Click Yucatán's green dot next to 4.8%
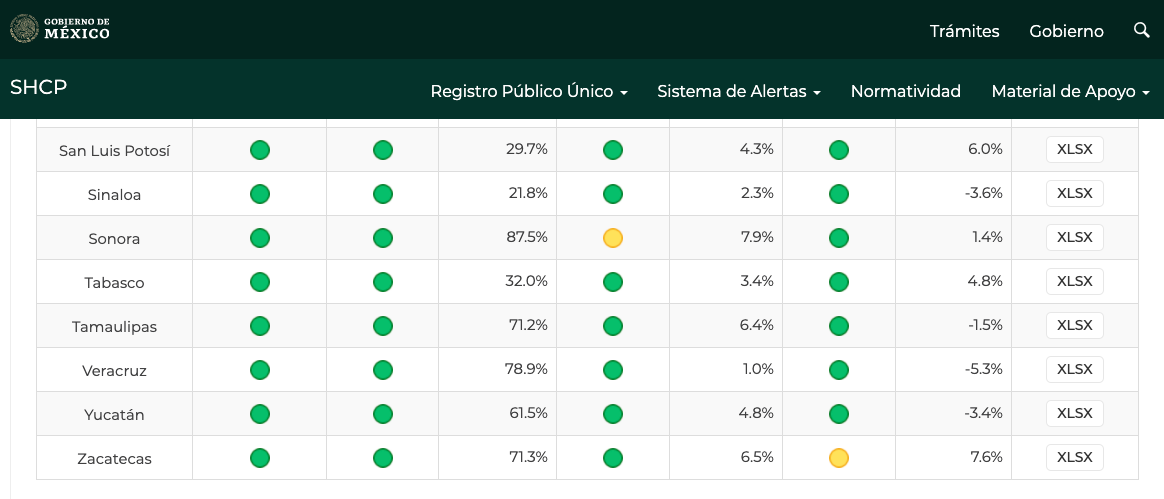The width and height of the screenshot is (1164, 499). click(x=839, y=414)
